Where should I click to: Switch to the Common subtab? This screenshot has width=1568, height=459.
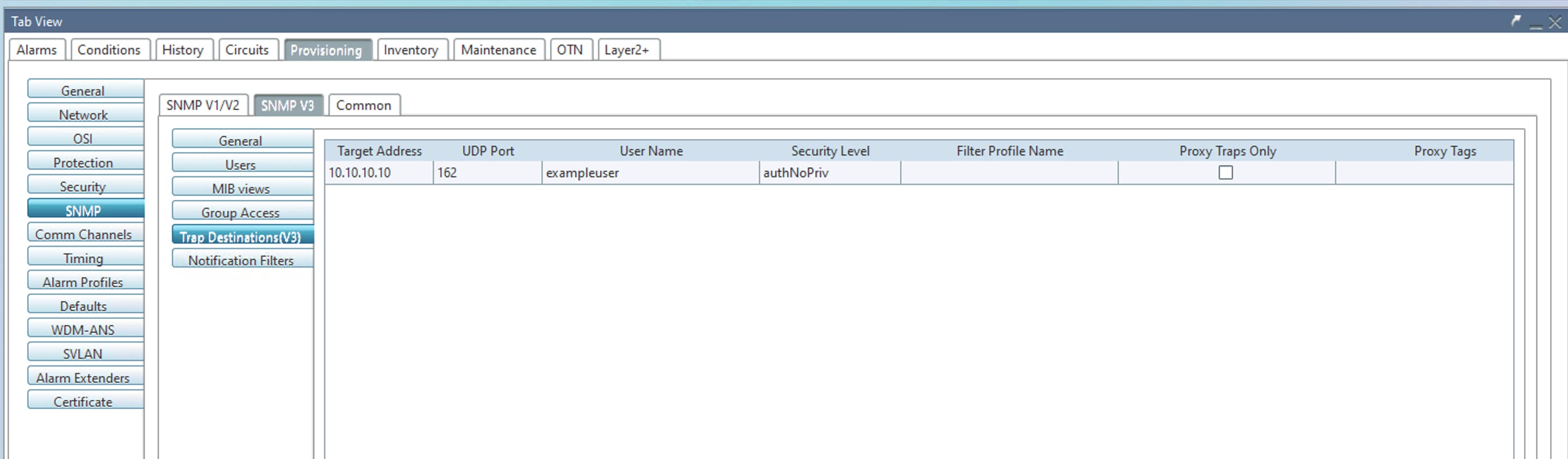[364, 106]
